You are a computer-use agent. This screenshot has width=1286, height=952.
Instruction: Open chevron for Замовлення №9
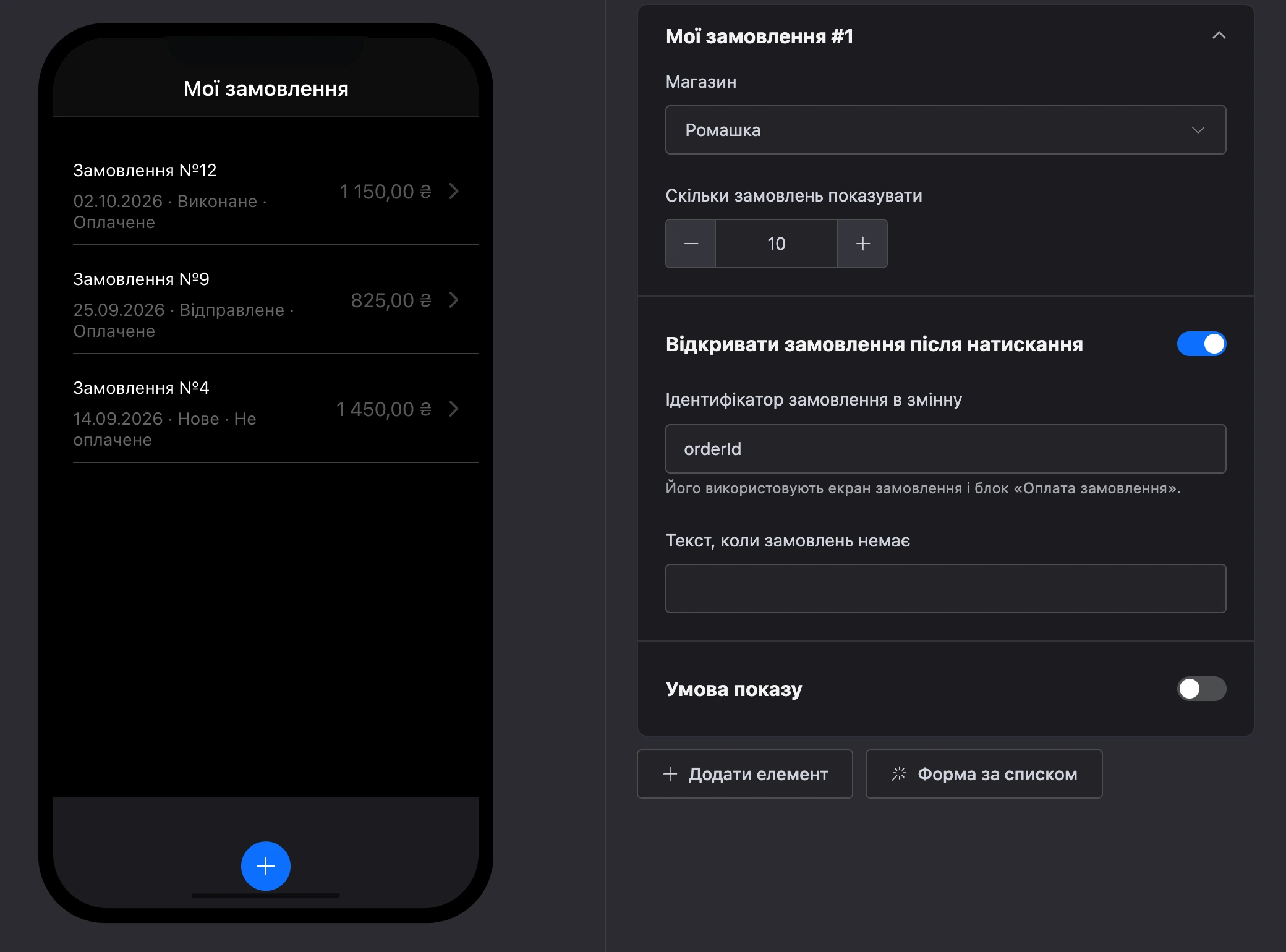(x=454, y=300)
